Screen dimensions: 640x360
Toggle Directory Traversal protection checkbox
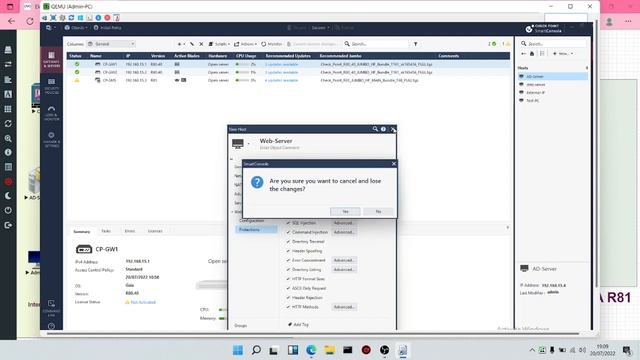[x=288, y=242]
